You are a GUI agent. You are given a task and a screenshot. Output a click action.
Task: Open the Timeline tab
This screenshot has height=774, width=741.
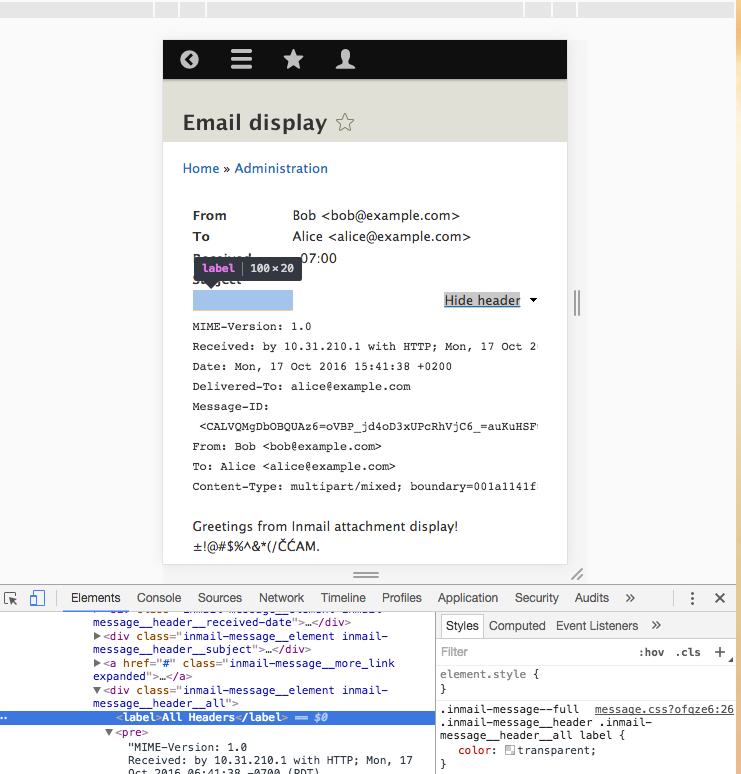tap(343, 598)
